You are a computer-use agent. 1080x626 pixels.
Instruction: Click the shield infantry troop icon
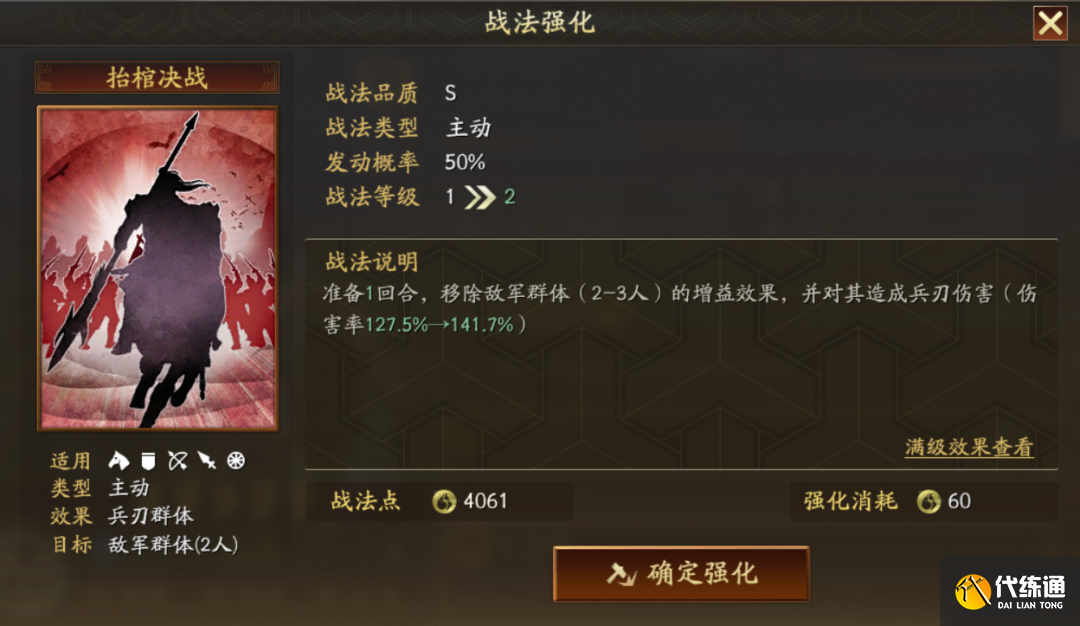[148, 461]
